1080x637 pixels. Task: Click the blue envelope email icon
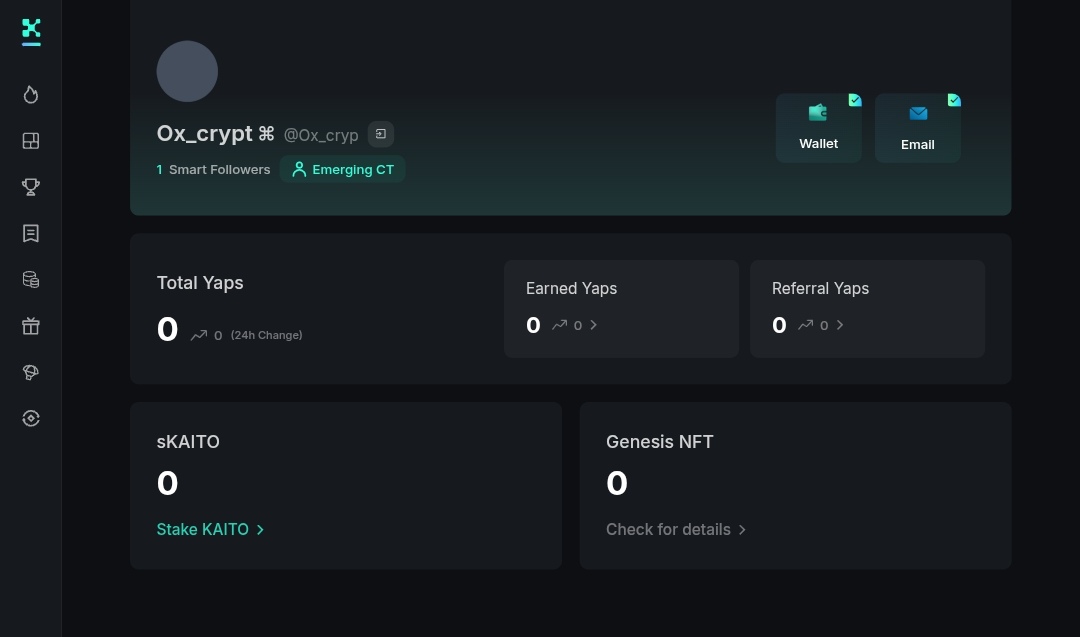tap(918, 114)
